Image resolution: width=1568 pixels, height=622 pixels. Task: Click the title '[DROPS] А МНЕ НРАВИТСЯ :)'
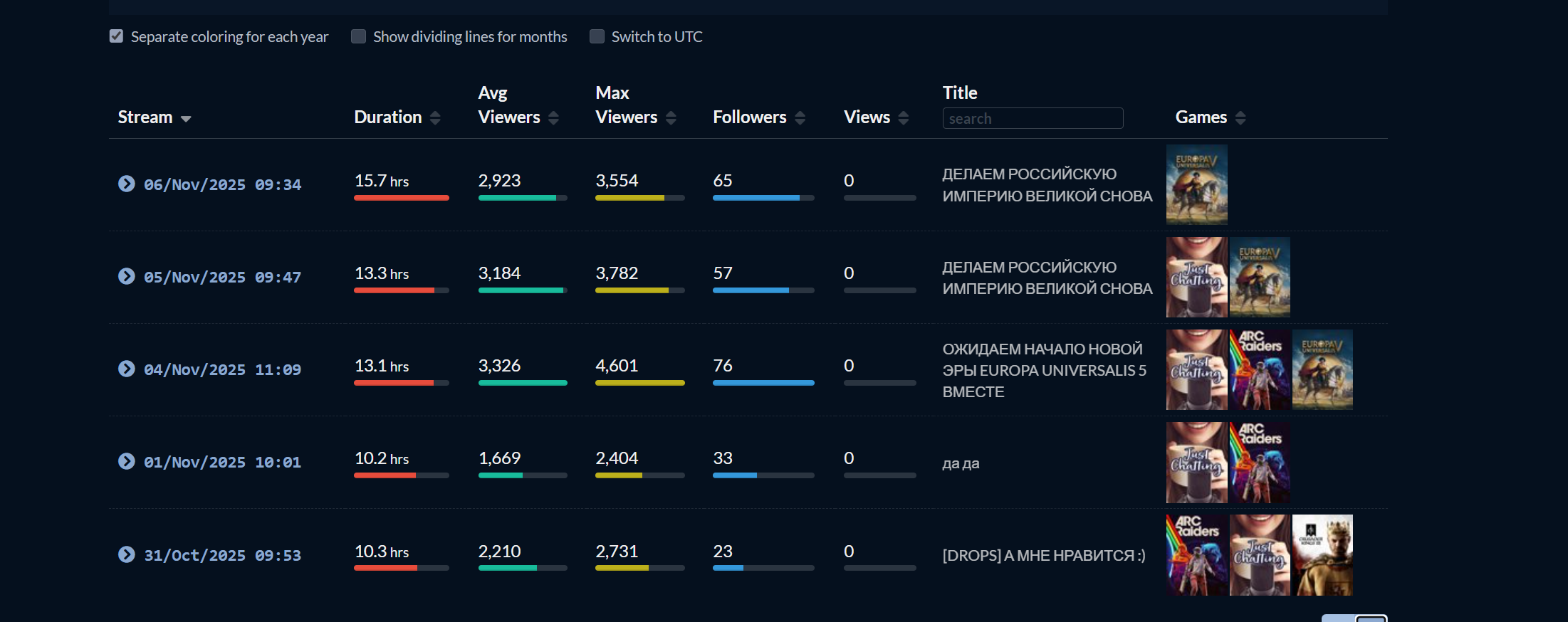pyautogui.click(x=1044, y=556)
